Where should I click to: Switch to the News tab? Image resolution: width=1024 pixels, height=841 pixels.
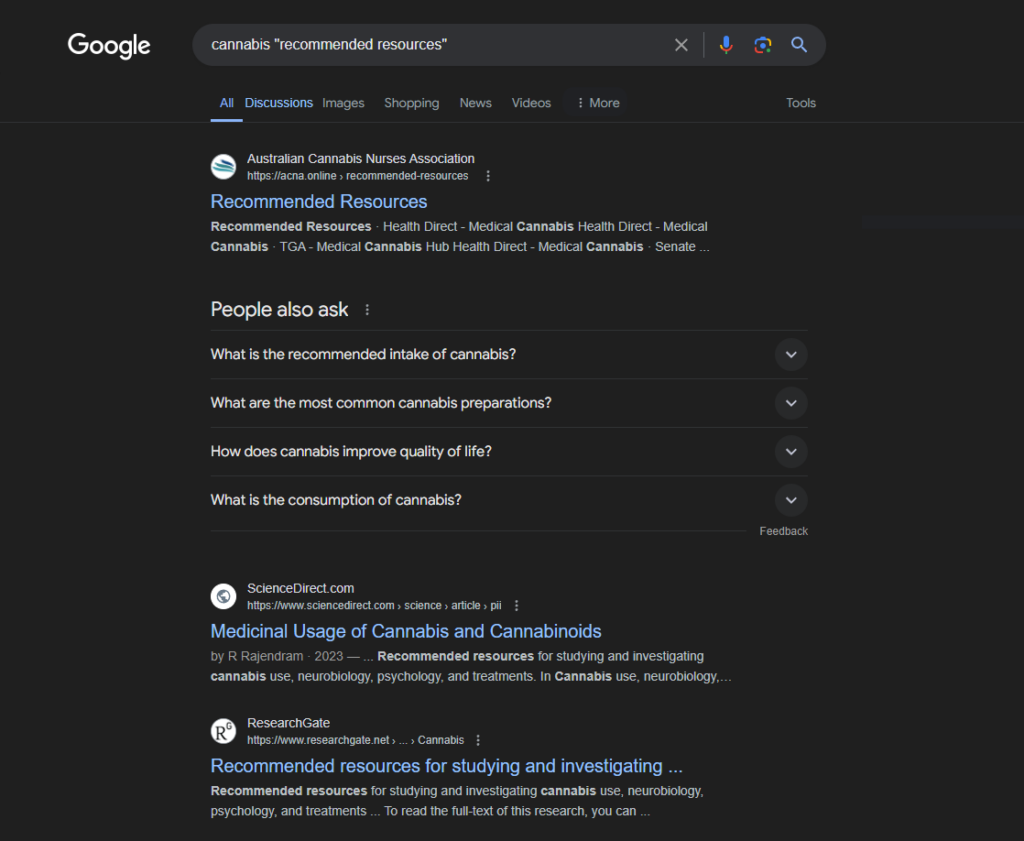pos(475,102)
